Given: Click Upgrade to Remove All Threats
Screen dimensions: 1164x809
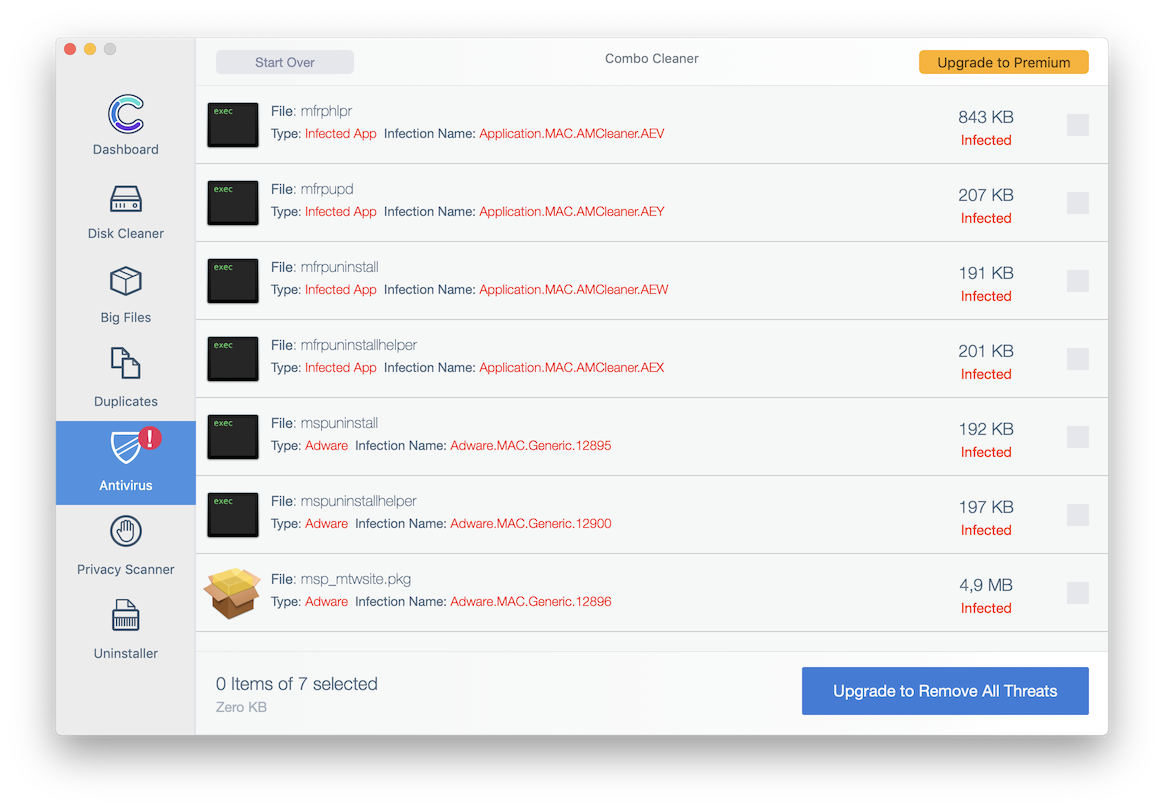Looking at the screenshot, I should (x=945, y=691).
